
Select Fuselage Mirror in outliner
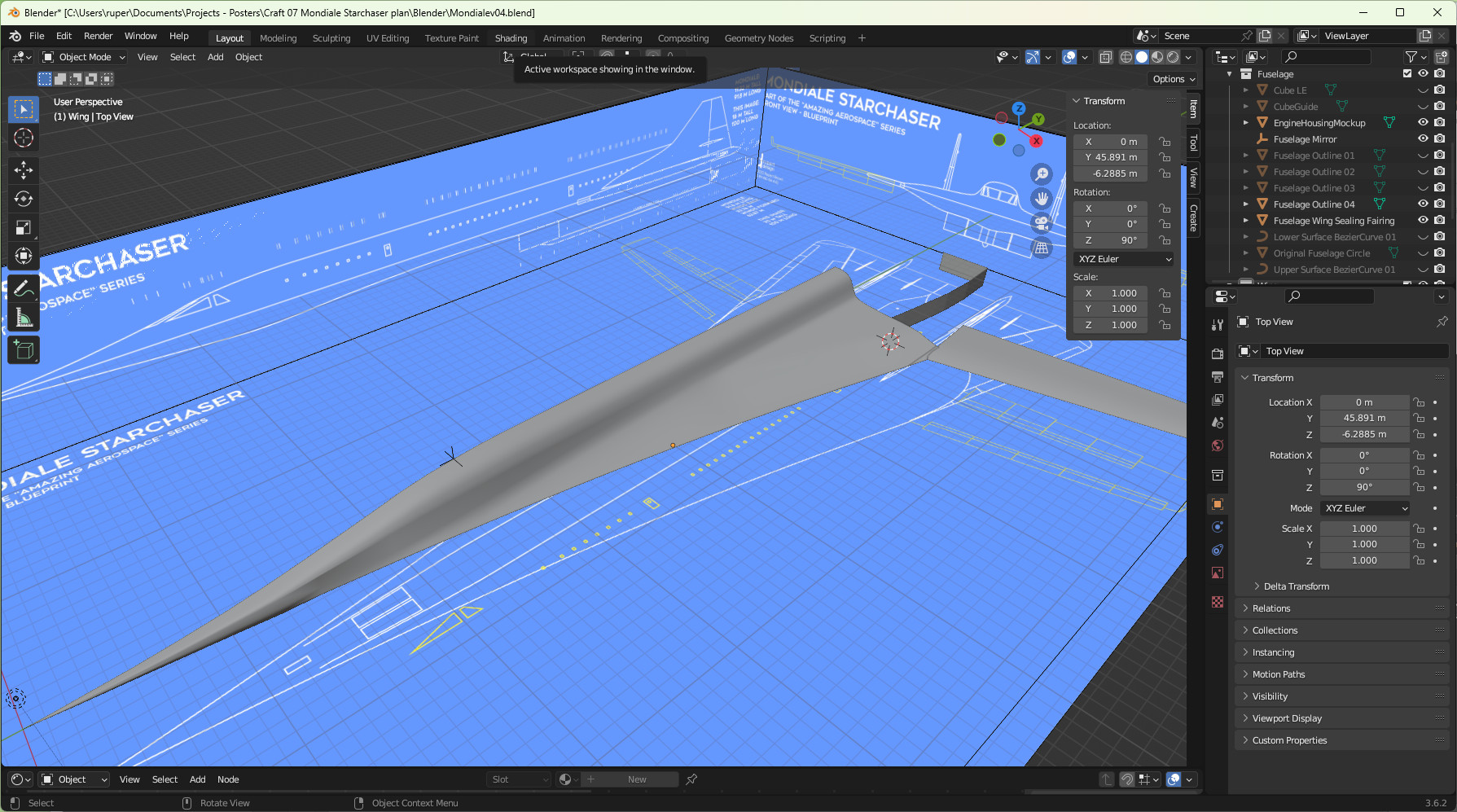pos(1305,139)
